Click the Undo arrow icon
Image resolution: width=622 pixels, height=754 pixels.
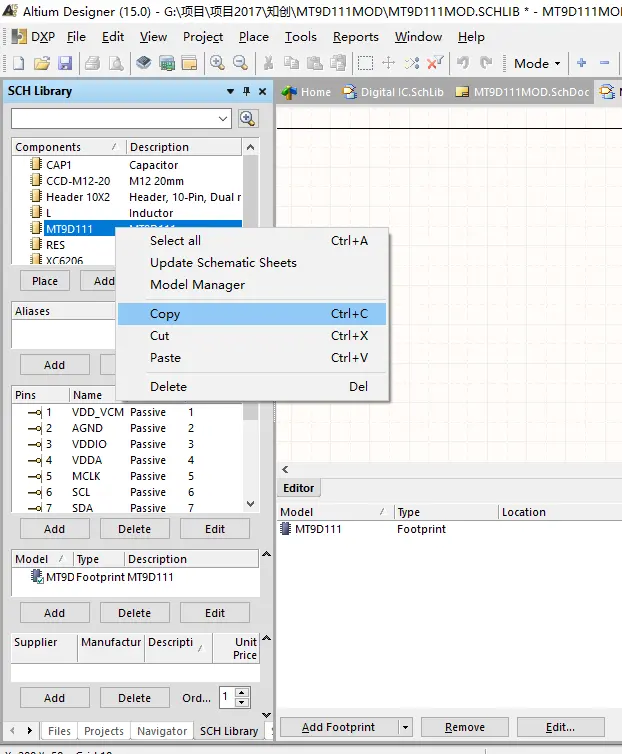tap(463, 63)
